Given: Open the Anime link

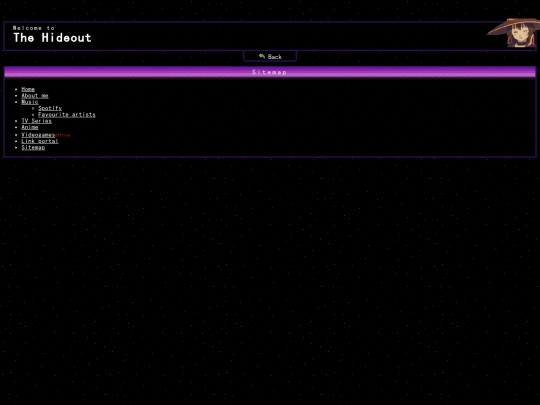Looking at the screenshot, I should pyautogui.click(x=30, y=127).
